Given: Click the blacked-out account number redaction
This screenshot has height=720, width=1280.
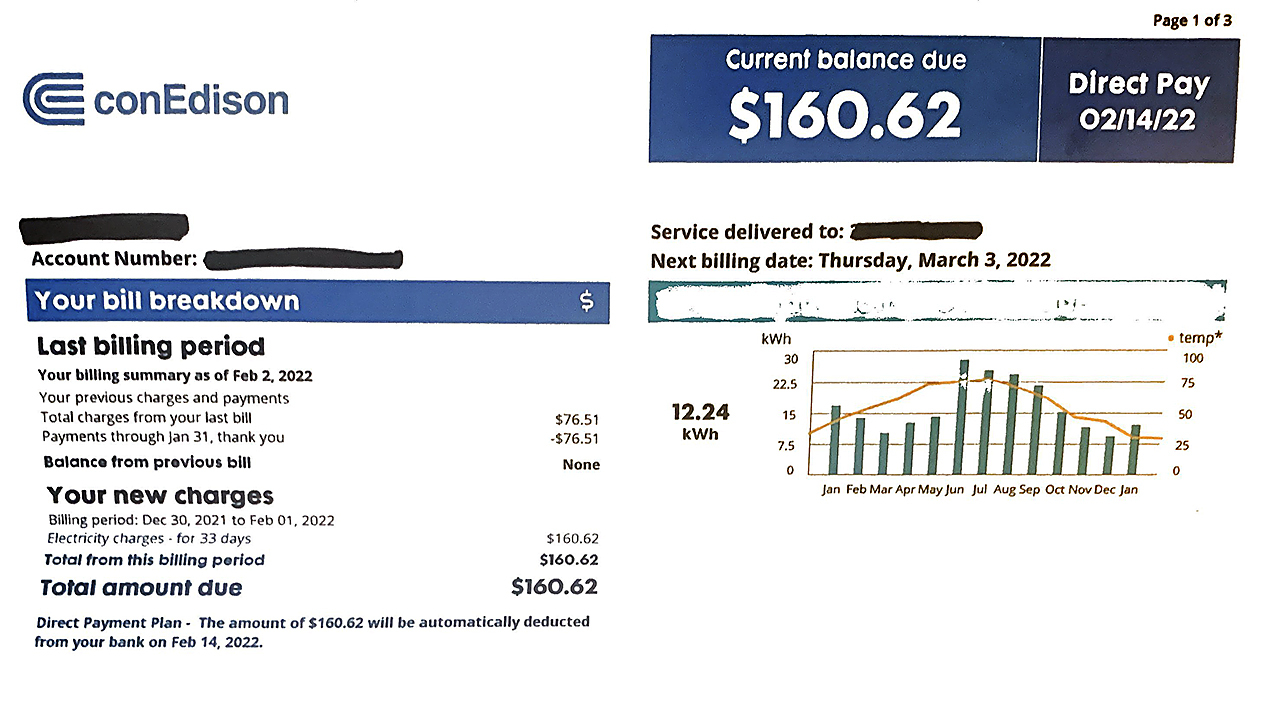Looking at the screenshot, I should pyautogui.click(x=302, y=260).
